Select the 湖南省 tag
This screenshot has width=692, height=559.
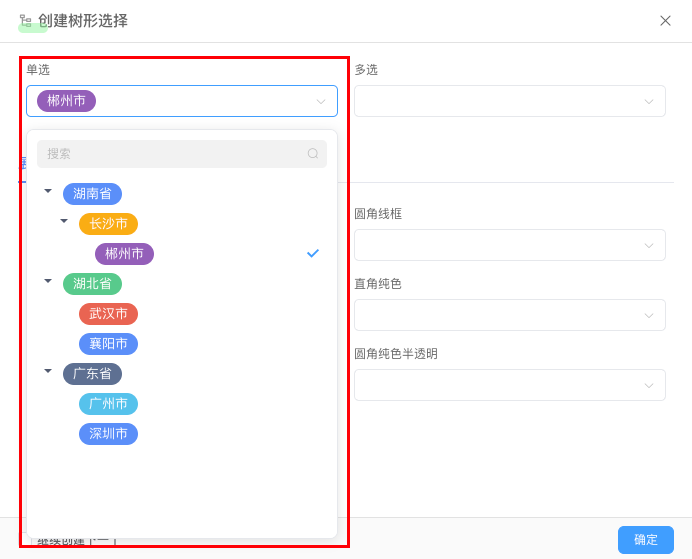92,194
